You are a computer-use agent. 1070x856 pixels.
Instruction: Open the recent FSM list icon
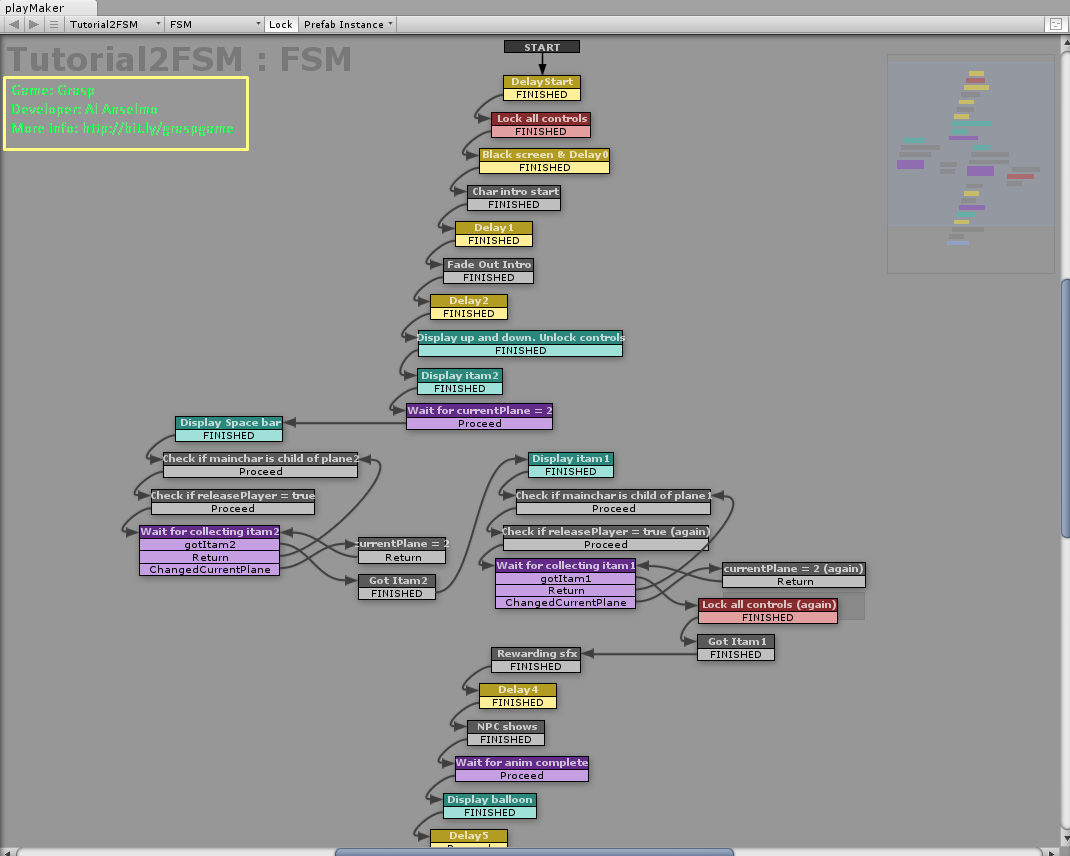pos(54,25)
